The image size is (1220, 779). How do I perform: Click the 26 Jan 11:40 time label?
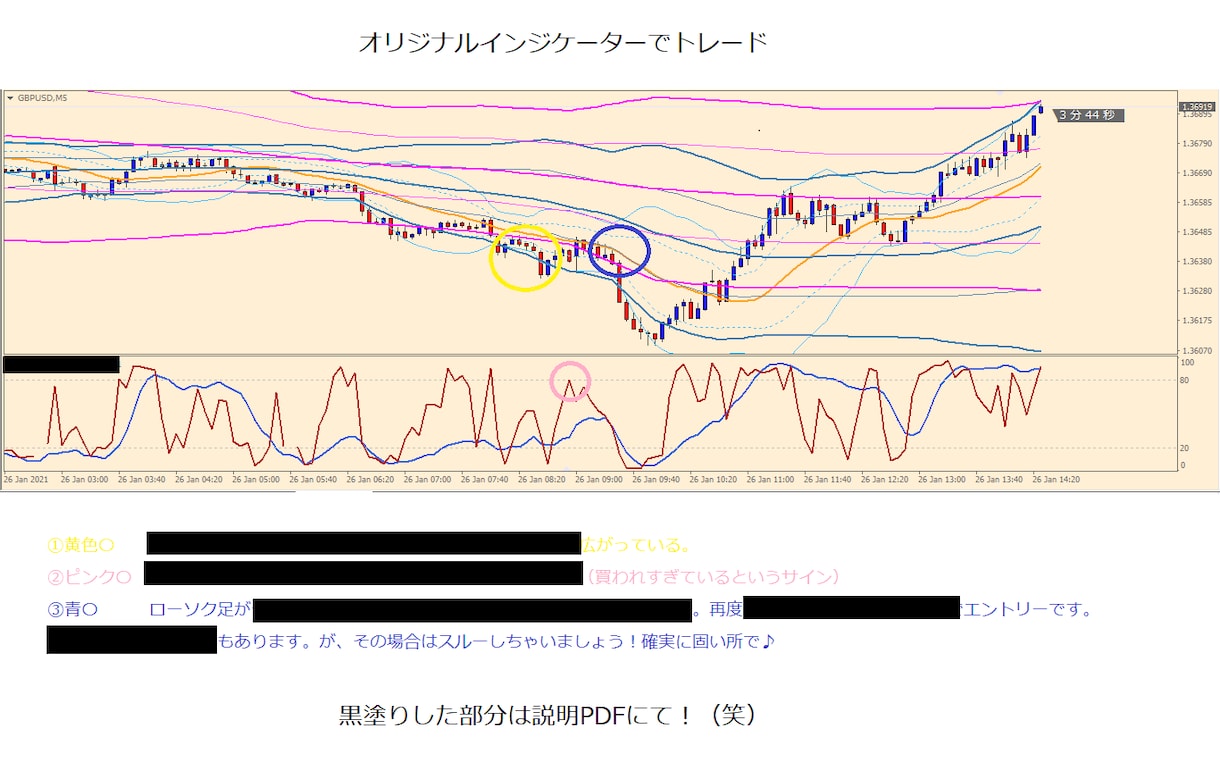[827, 480]
